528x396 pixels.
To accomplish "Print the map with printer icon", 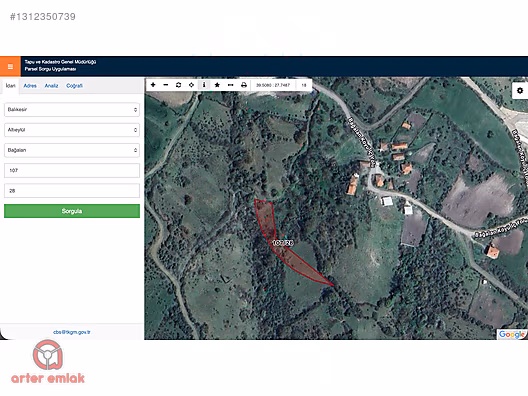I will pyautogui.click(x=244, y=85).
